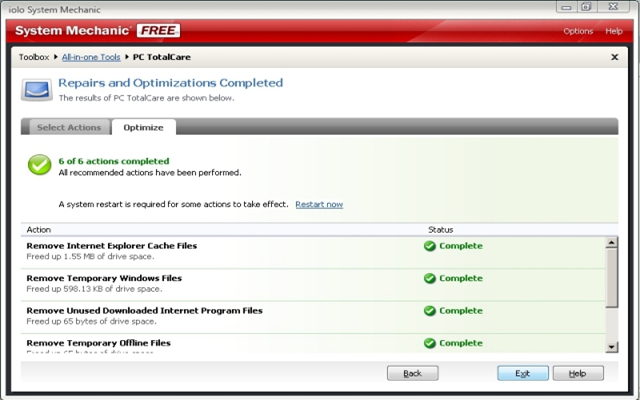Click Complete icon for Temporary Offline Files
640x400 pixels.
point(430,343)
